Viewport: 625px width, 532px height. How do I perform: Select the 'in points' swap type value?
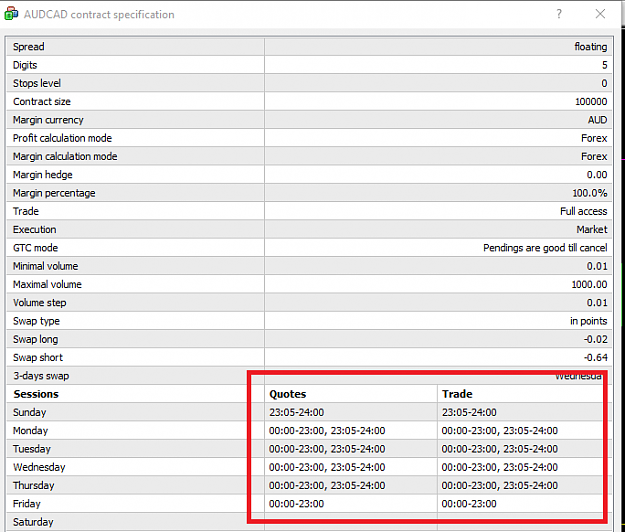coord(588,321)
